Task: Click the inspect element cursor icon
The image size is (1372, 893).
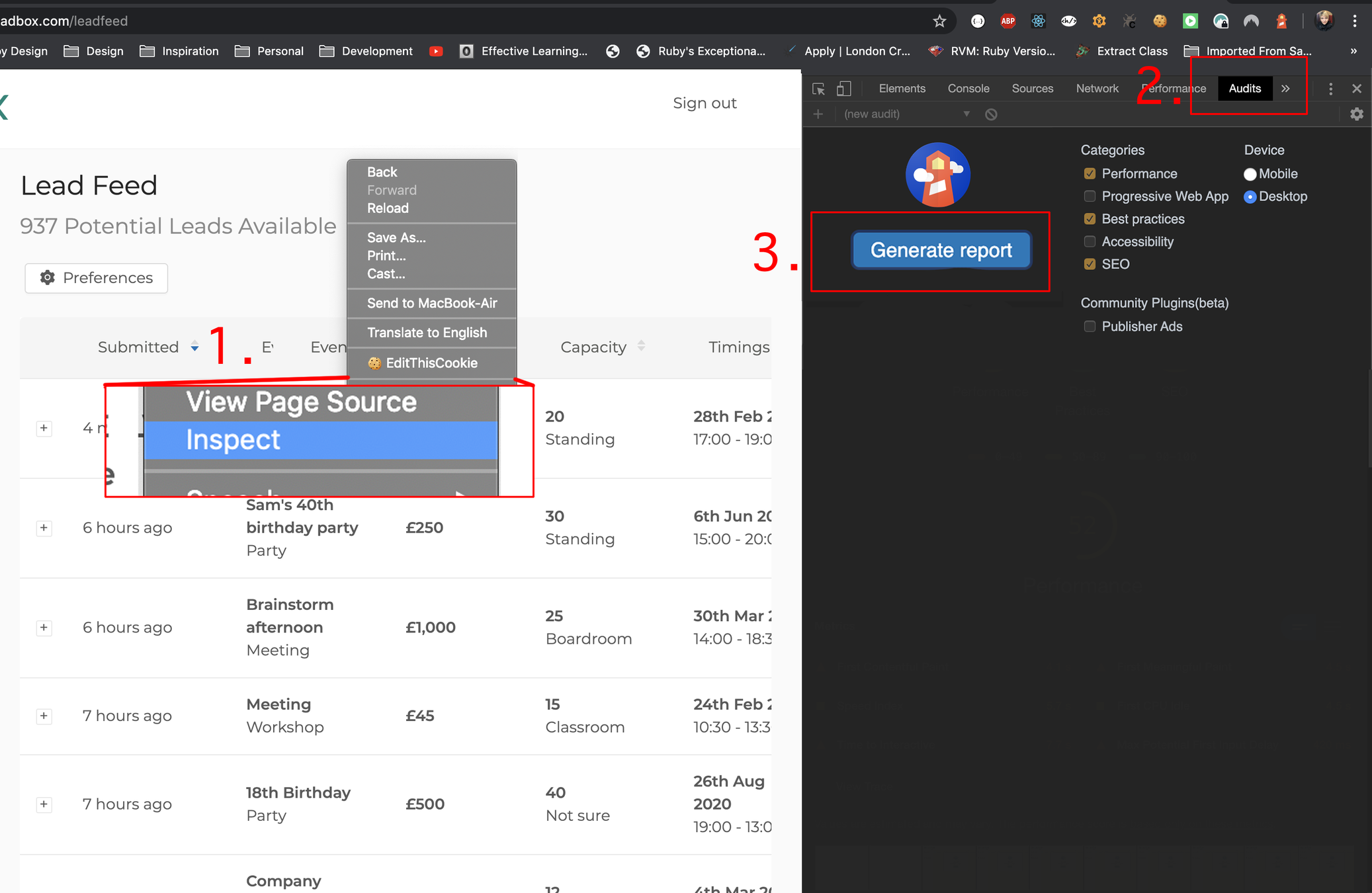Action: click(818, 89)
